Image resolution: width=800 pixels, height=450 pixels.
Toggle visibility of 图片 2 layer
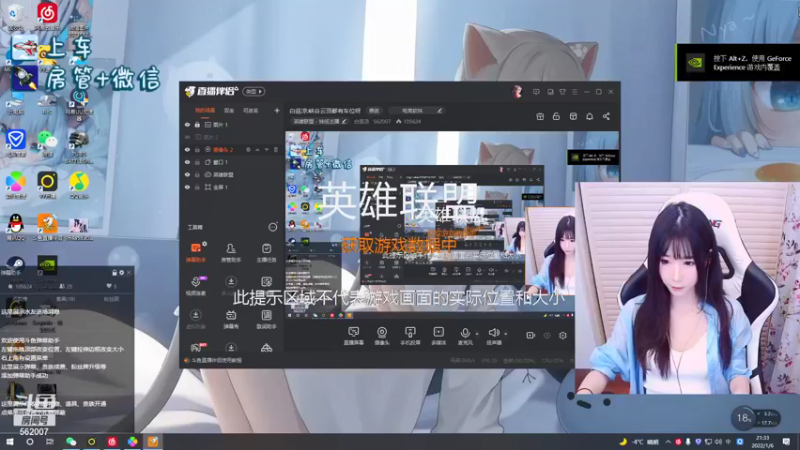point(187,137)
